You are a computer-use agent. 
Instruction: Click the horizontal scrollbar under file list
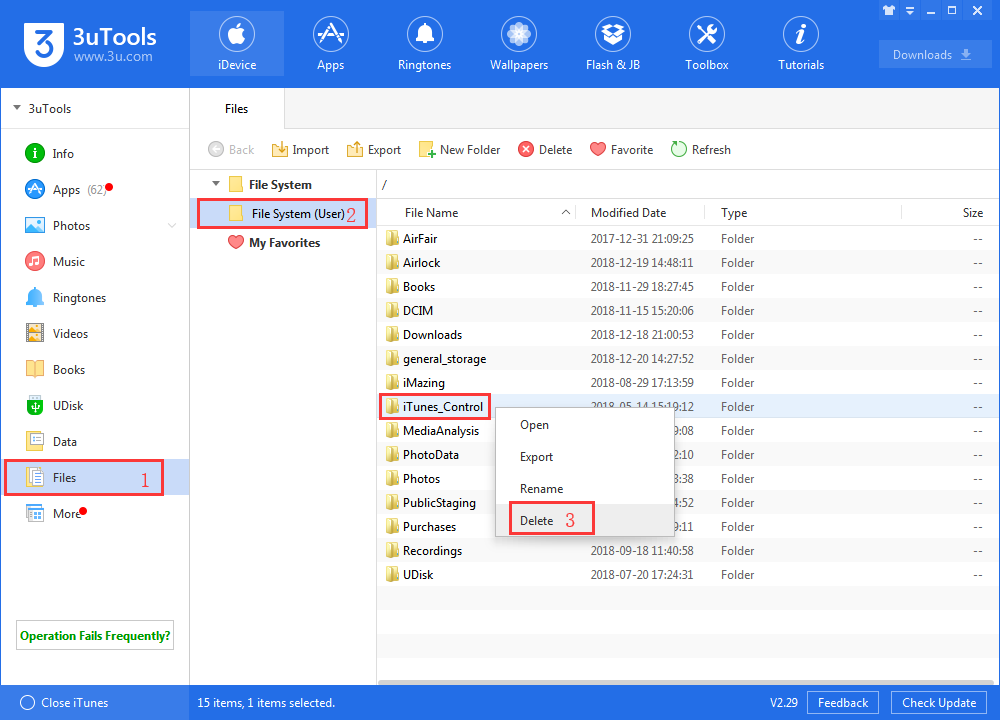686,682
